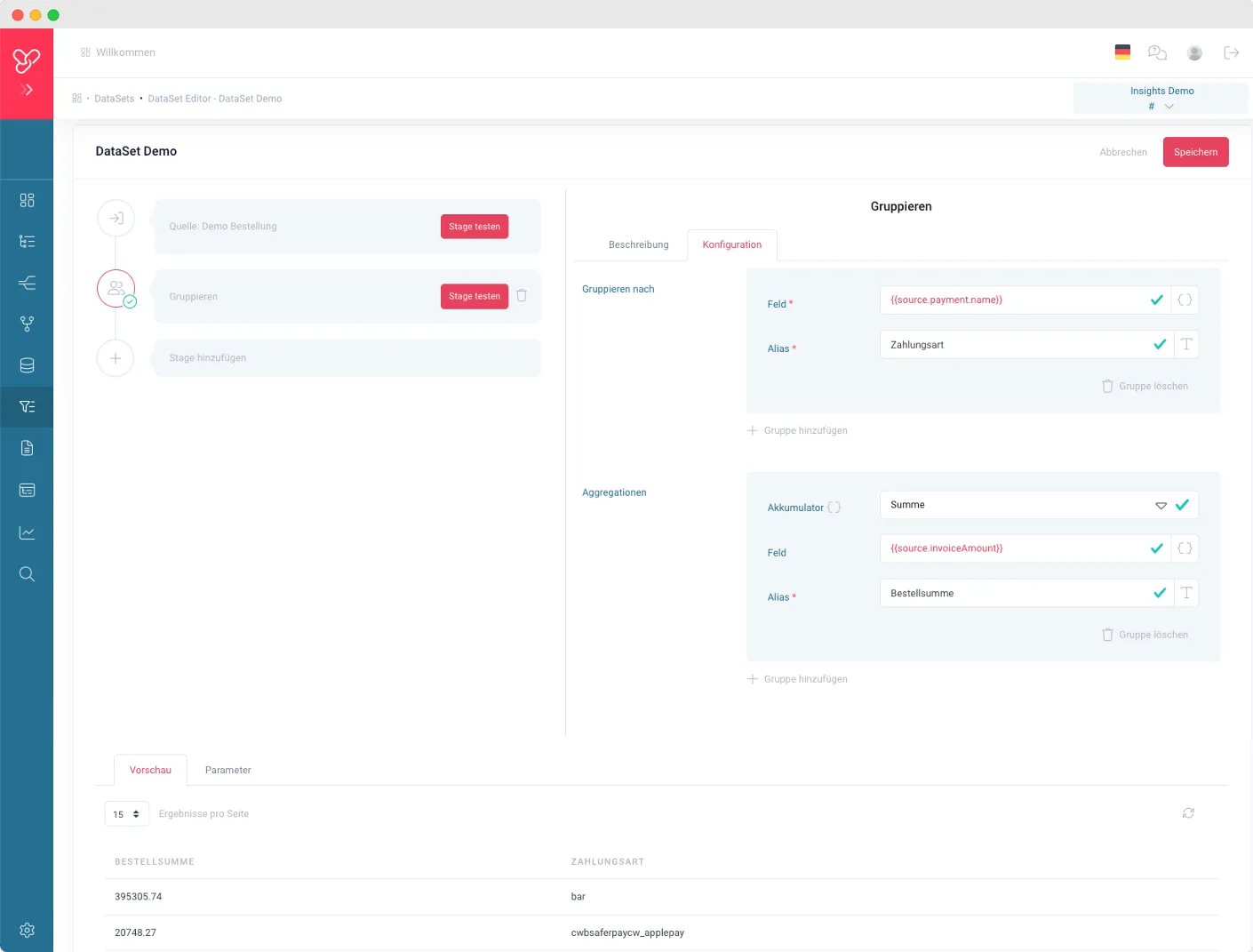Test the Quelle Demo Bestellung stage

click(x=475, y=227)
